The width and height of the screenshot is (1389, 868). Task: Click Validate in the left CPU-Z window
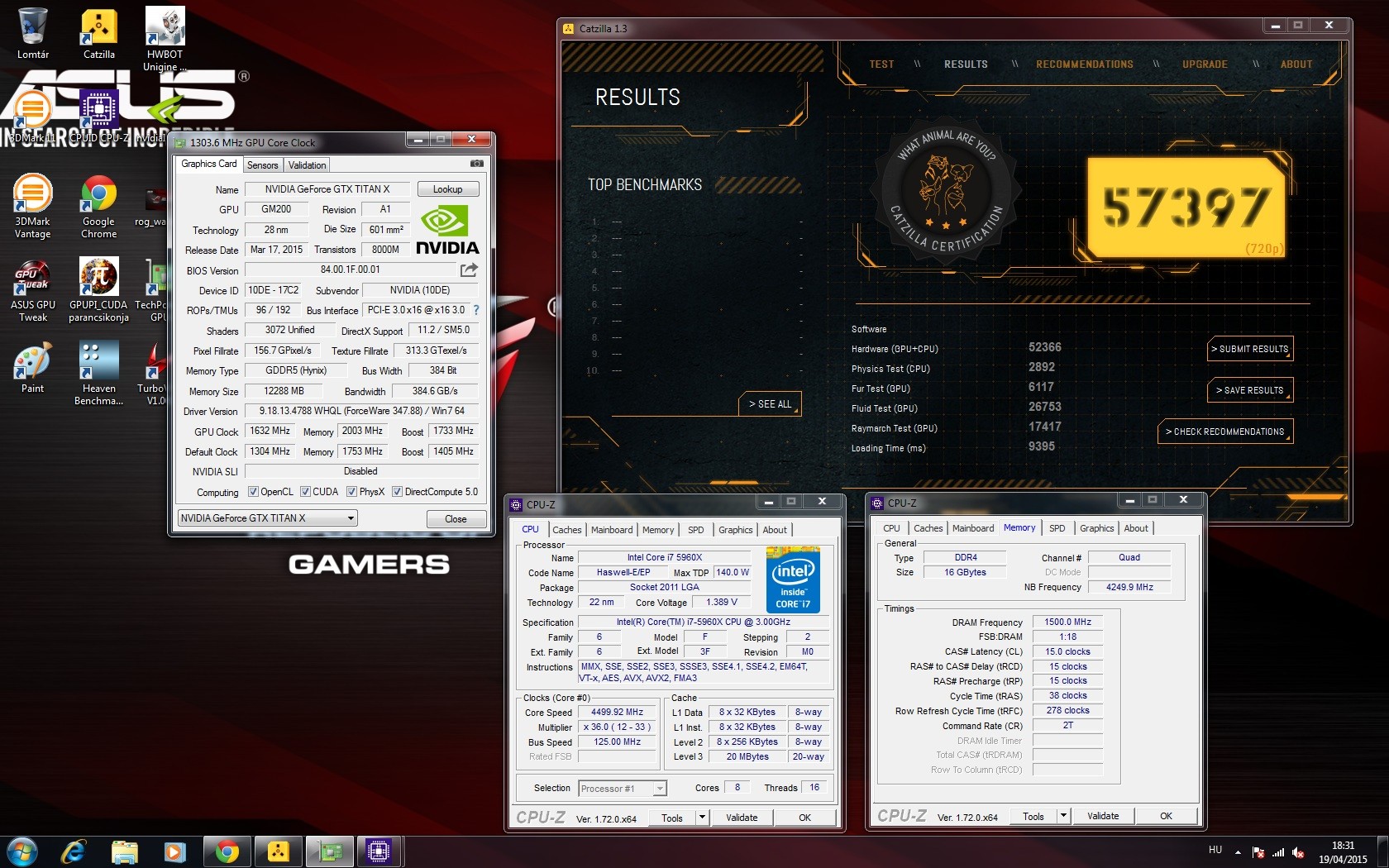point(742,818)
